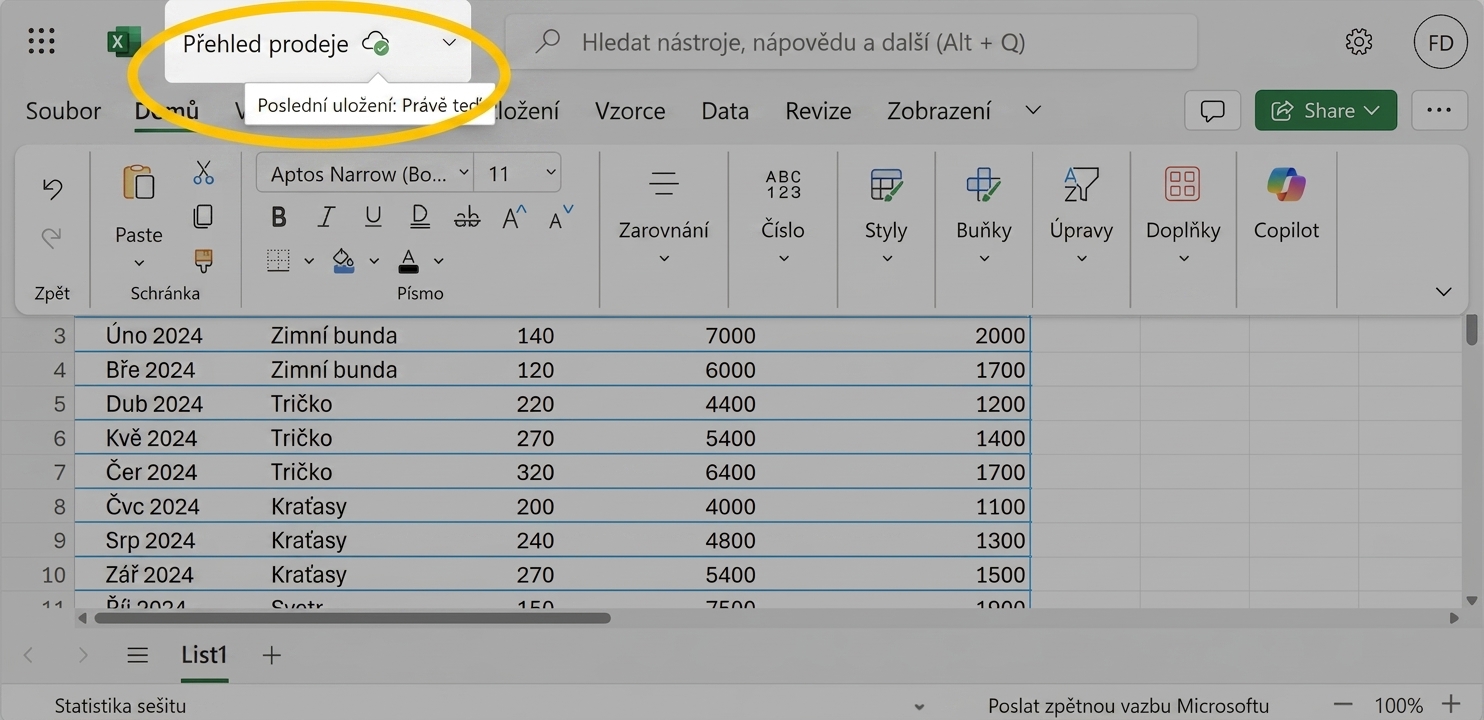Click in the search box Hledat nástroje

pyautogui.click(x=851, y=42)
